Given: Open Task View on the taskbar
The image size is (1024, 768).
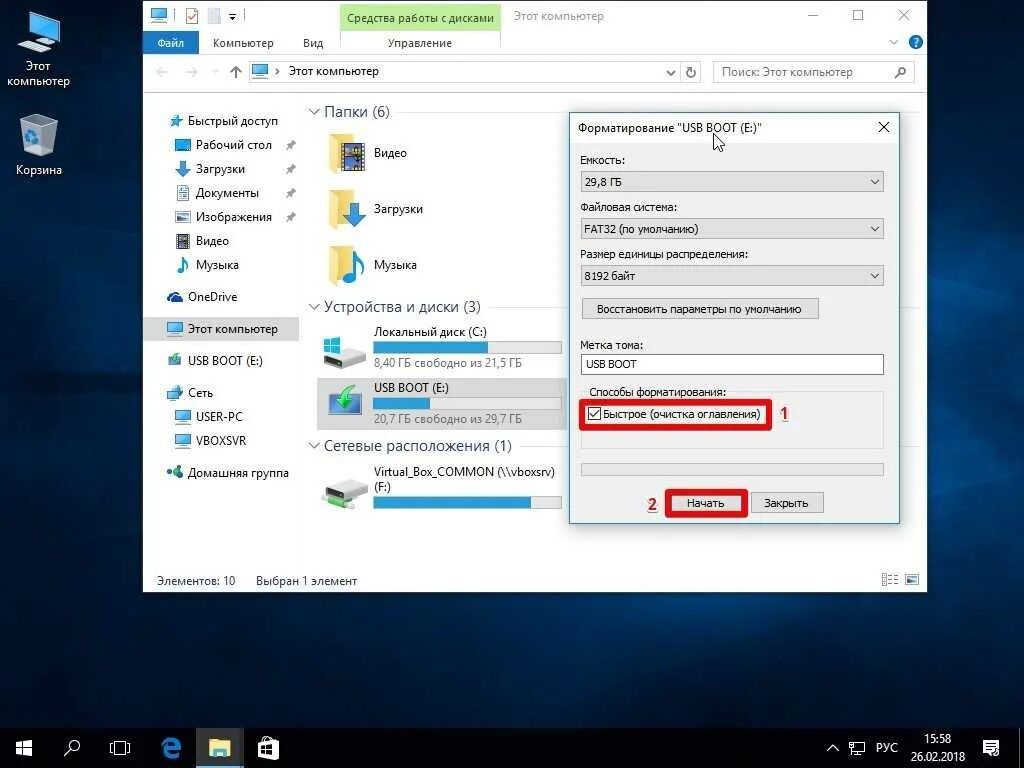Looking at the screenshot, I should [120, 748].
